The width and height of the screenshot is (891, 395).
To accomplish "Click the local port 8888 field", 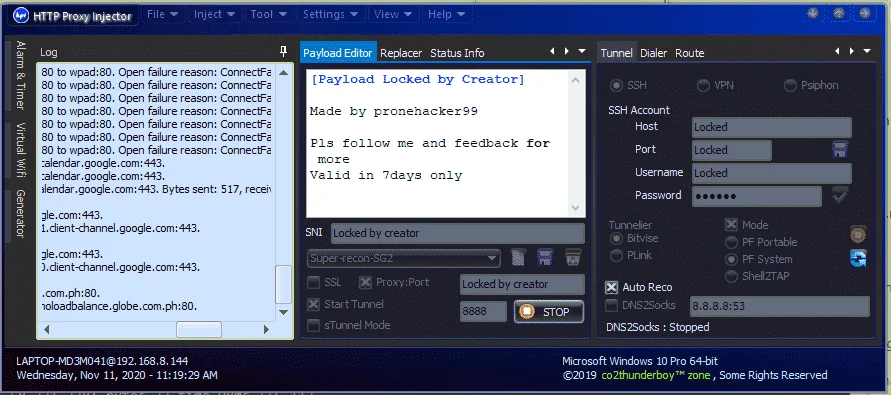I will 483,312.
